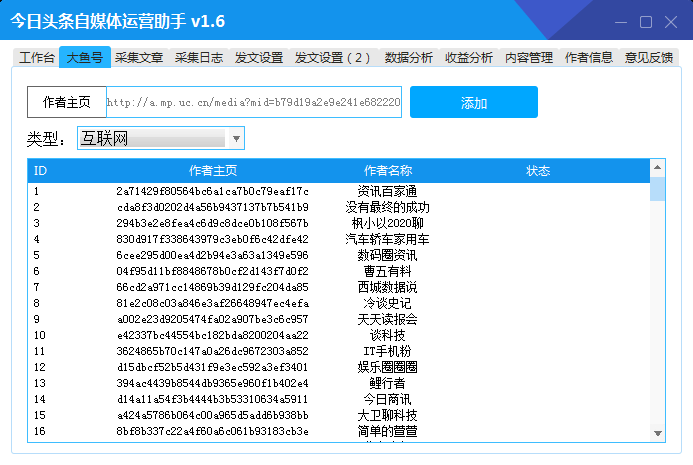The height and width of the screenshot is (465, 693).
Task: Select the row for 资讯百家通
Action: click(386, 191)
